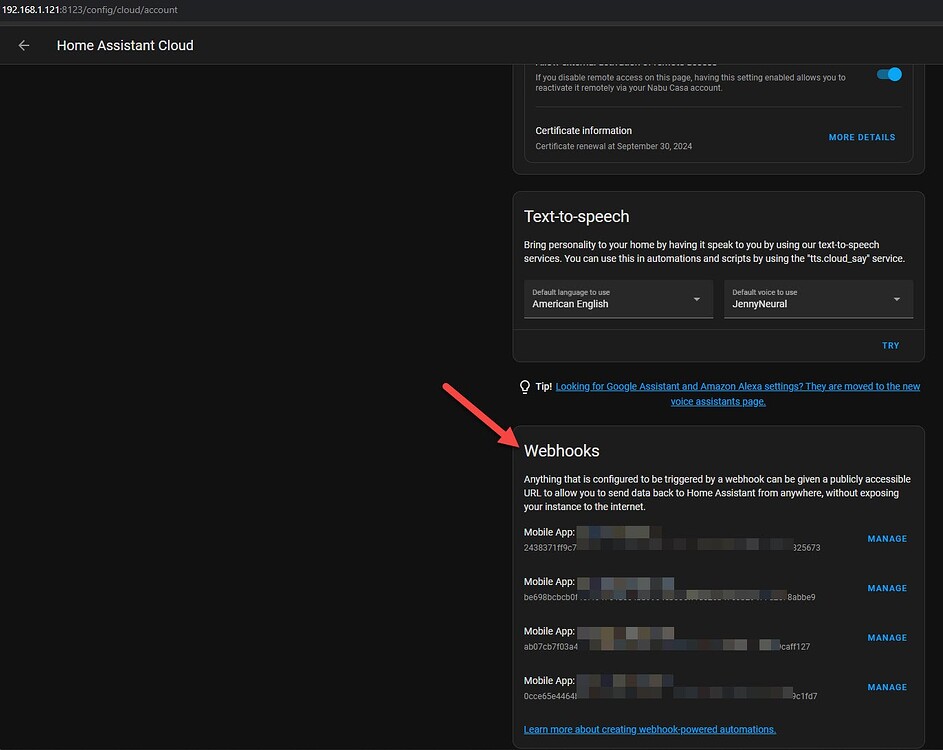Click the Home Assistant Cloud page title
This screenshot has height=750, width=943.
click(124, 45)
